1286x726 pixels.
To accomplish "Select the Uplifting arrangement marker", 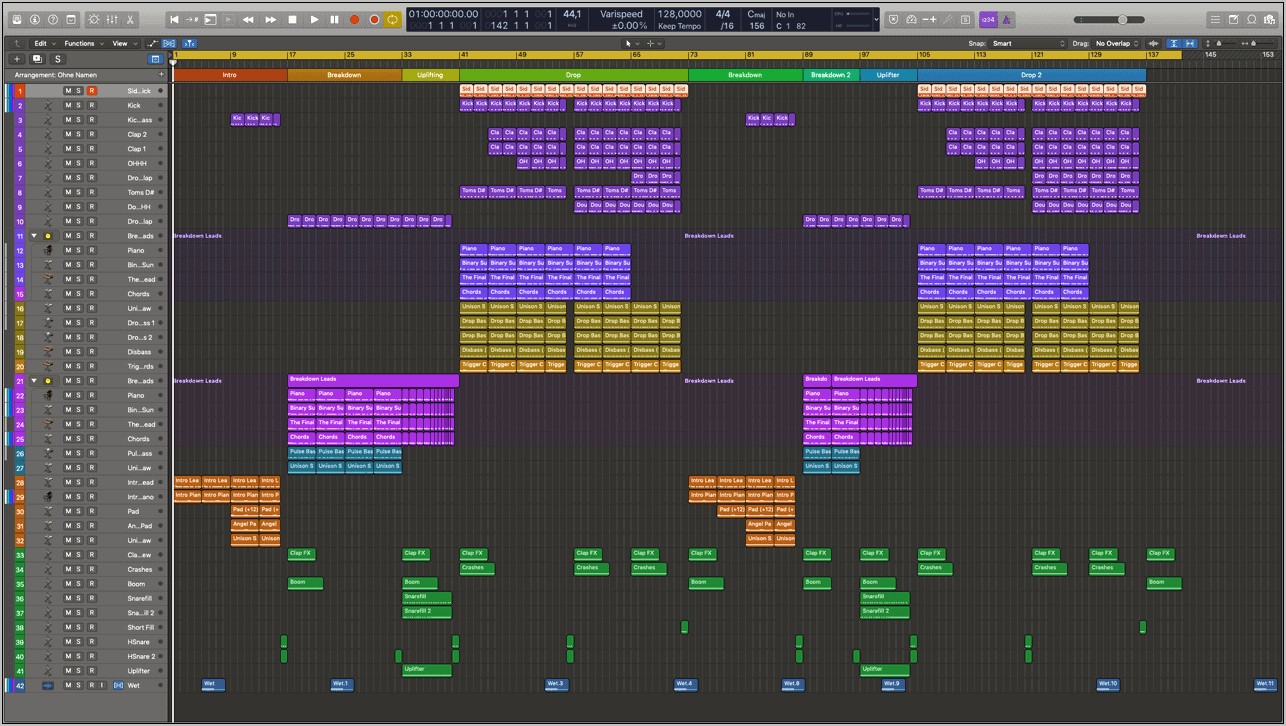I will click(431, 75).
